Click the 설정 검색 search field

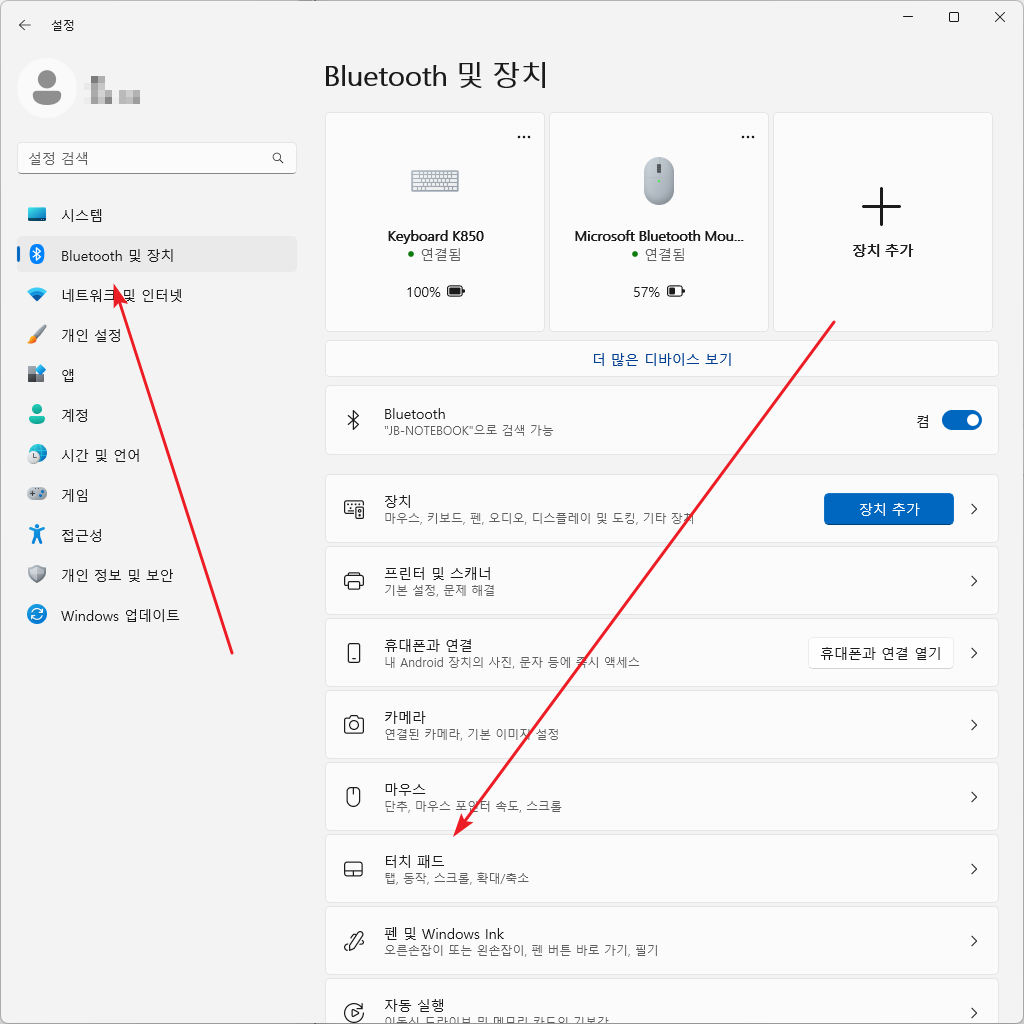pyautogui.click(x=157, y=158)
